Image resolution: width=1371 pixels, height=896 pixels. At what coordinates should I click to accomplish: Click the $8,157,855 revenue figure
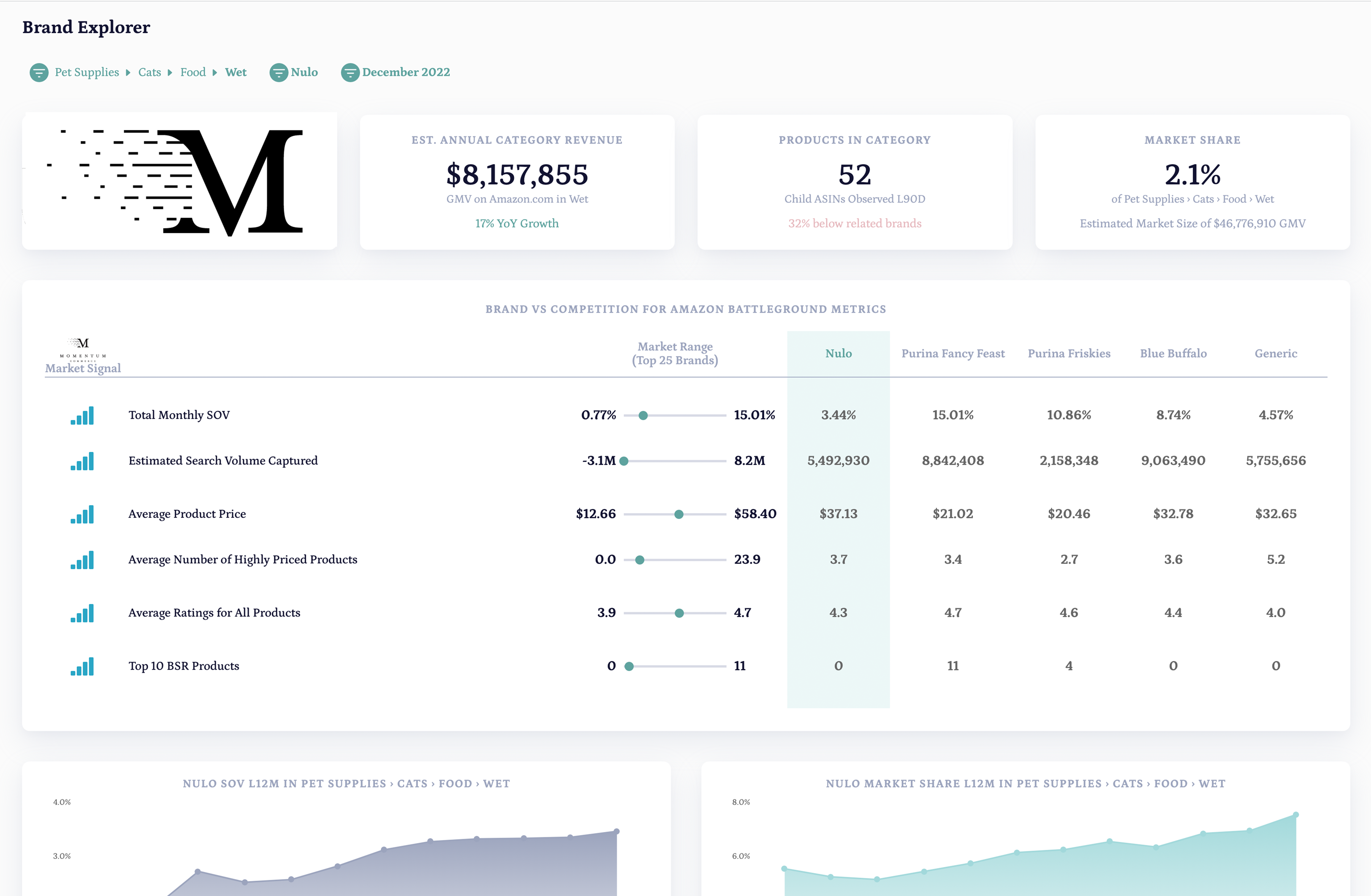517,174
